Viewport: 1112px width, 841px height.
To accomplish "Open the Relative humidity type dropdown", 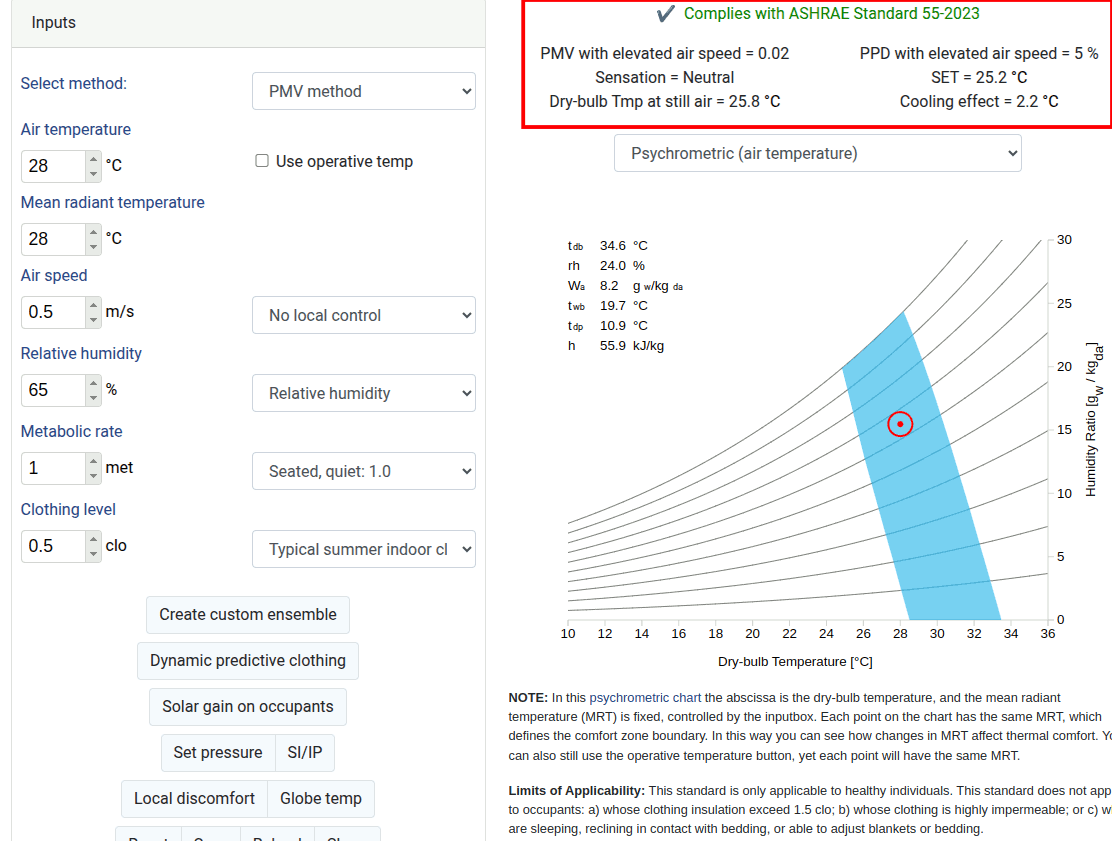I will tap(364, 393).
